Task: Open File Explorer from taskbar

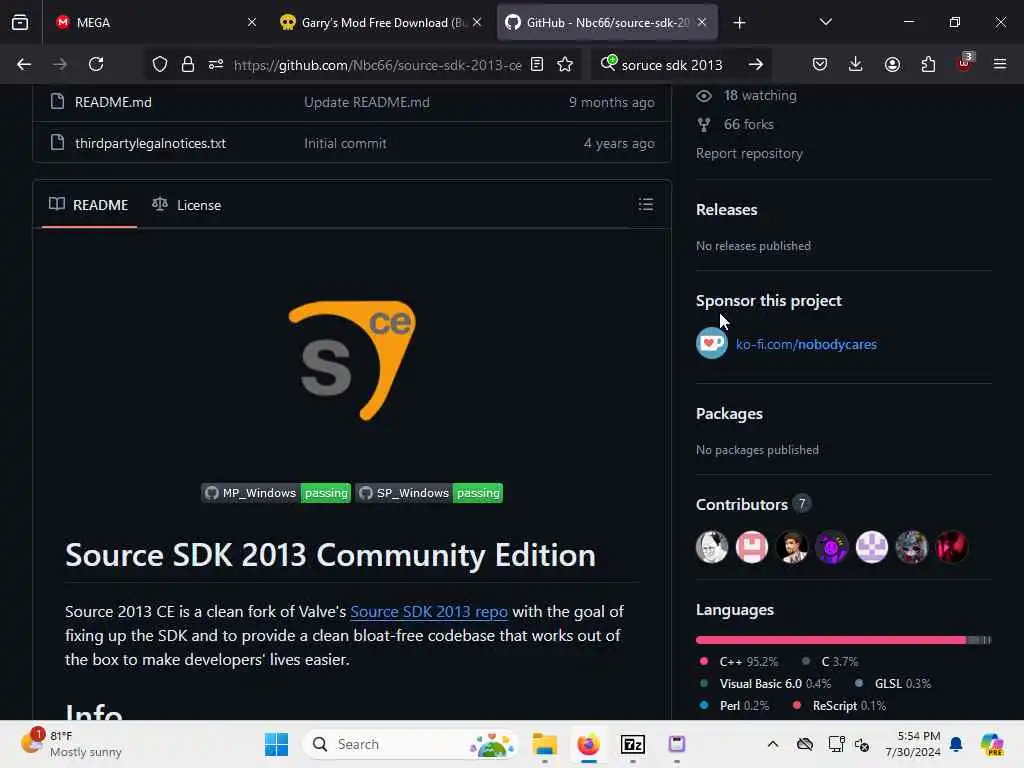Action: pos(544,744)
